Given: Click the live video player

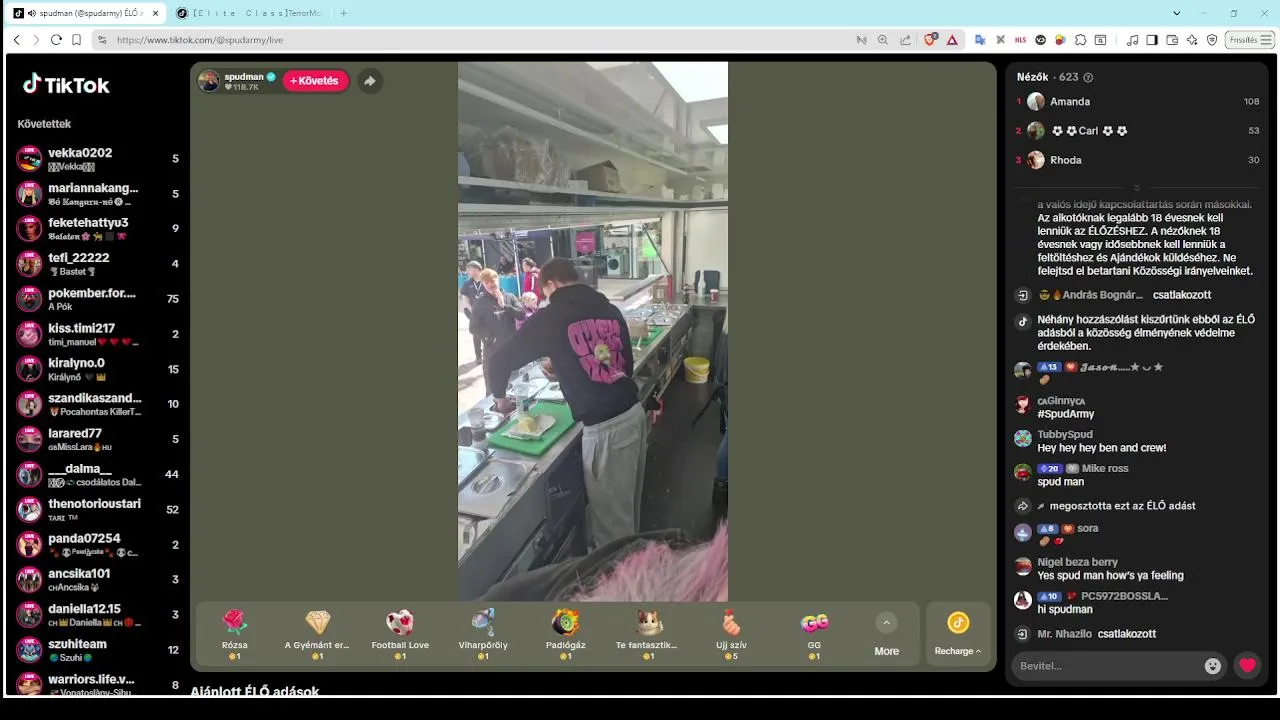Looking at the screenshot, I should tap(593, 331).
